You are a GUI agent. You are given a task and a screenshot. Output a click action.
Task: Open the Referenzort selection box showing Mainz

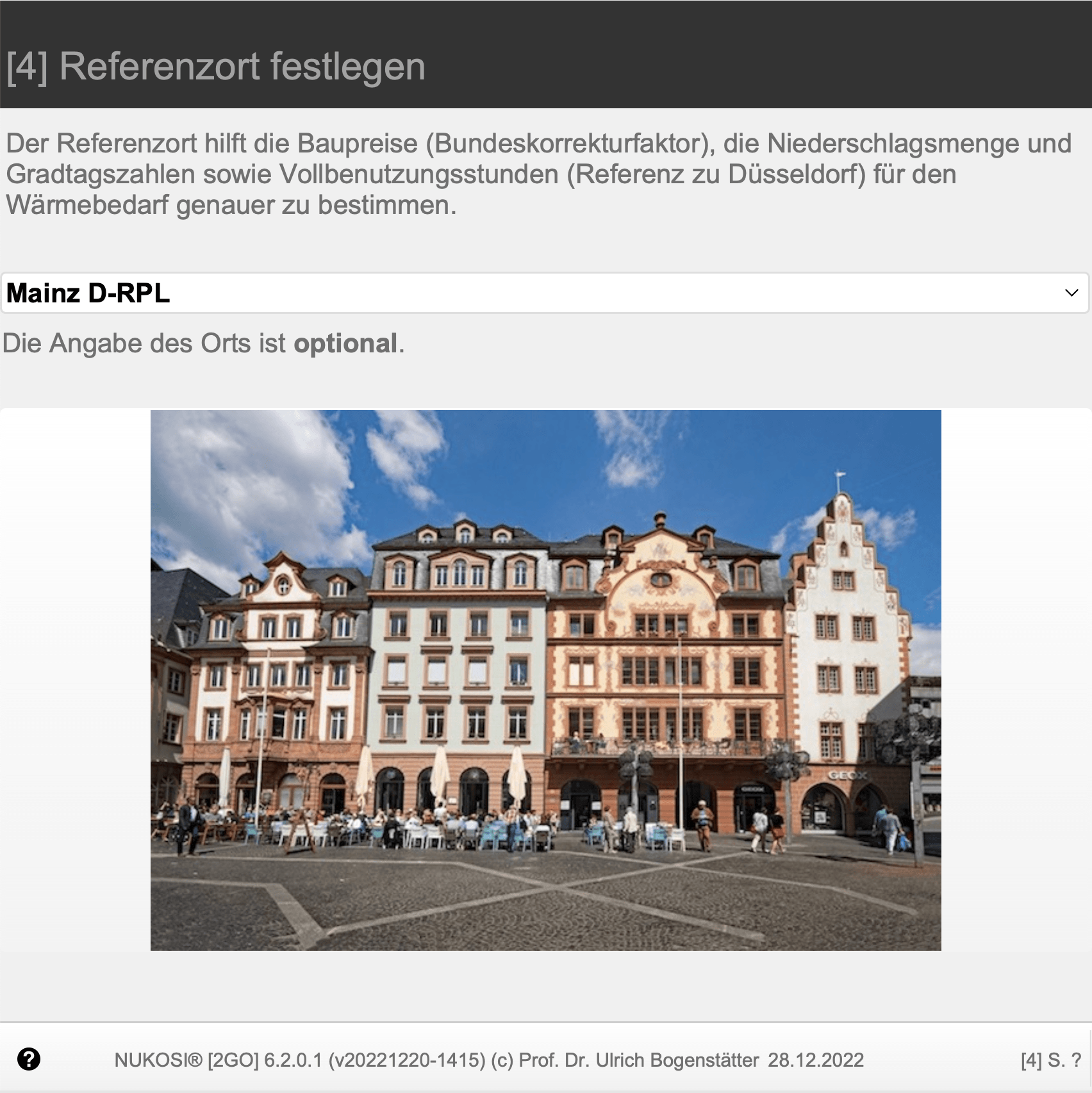point(545,293)
